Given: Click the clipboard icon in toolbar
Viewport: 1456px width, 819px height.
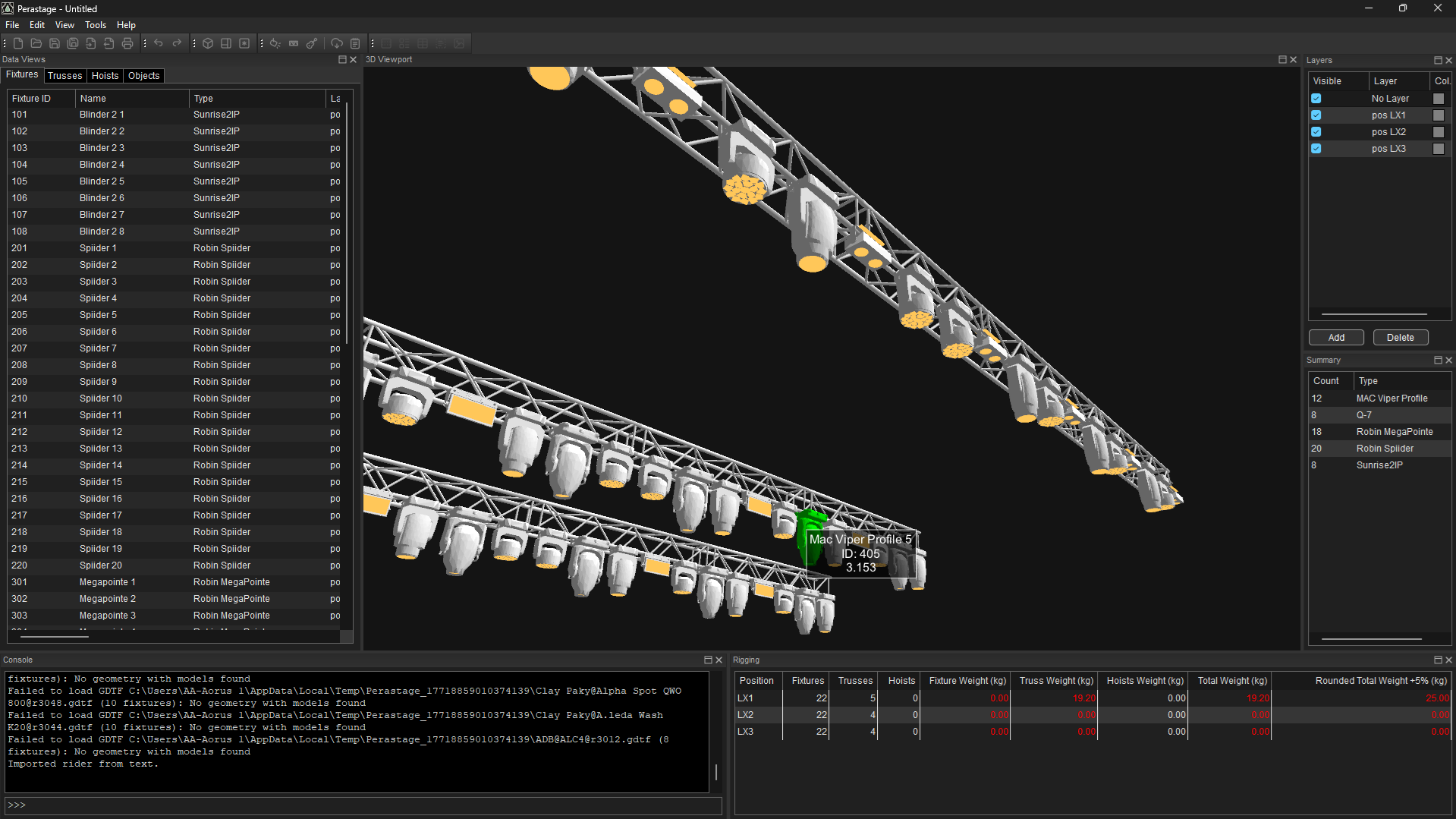Looking at the screenshot, I should (355, 43).
